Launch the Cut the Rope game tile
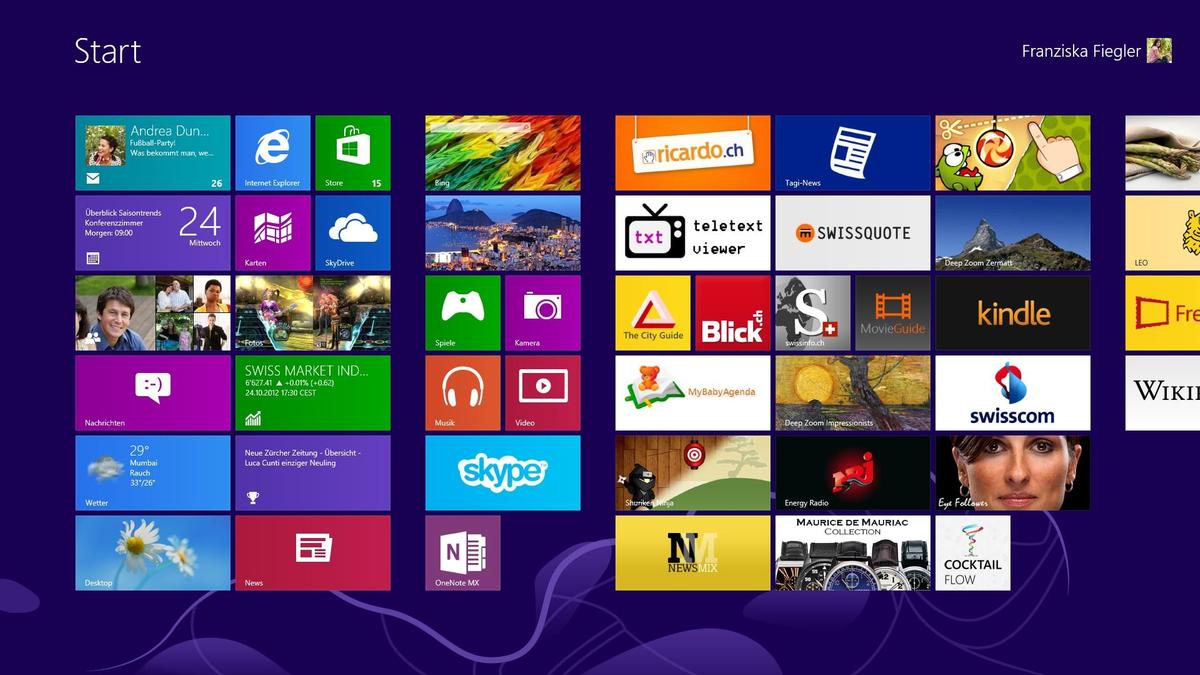Image resolution: width=1200 pixels, height=675 pixels. click(1013, 153)
